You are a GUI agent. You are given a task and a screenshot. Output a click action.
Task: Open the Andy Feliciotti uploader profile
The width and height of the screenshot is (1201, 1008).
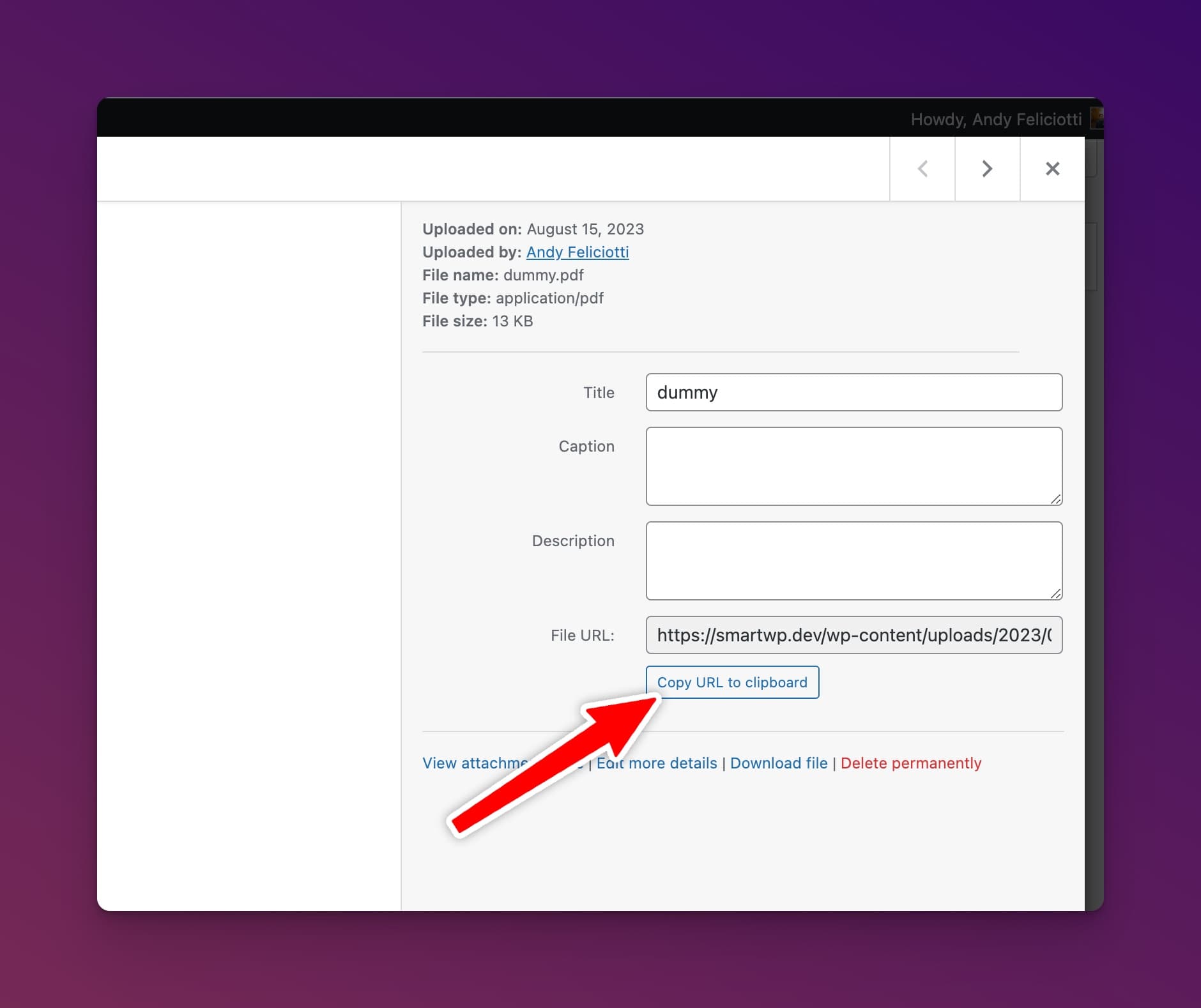(x=577, y=252)
